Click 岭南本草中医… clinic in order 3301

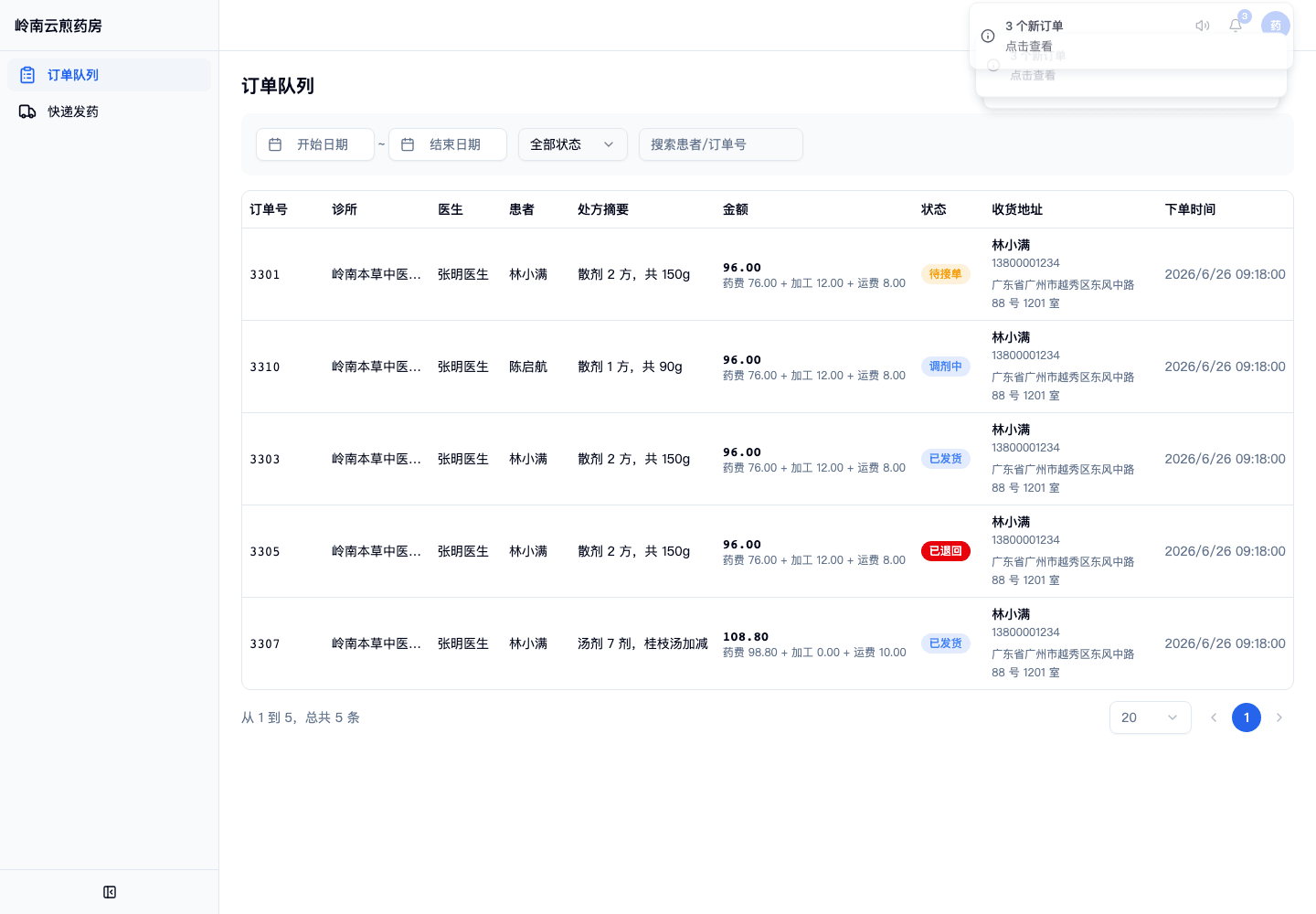pos(377,274)
